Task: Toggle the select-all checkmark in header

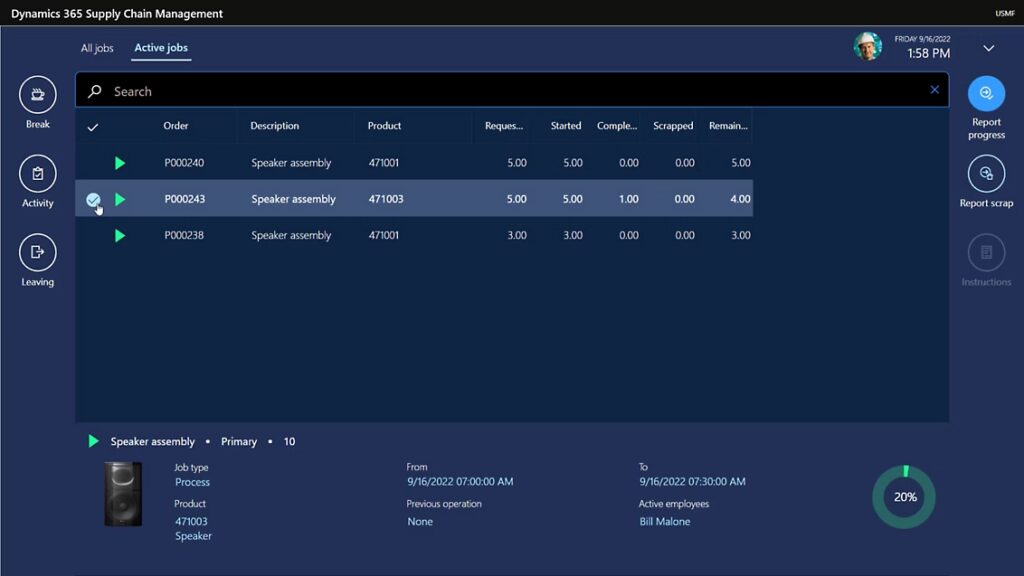Action: coord(93,127)
